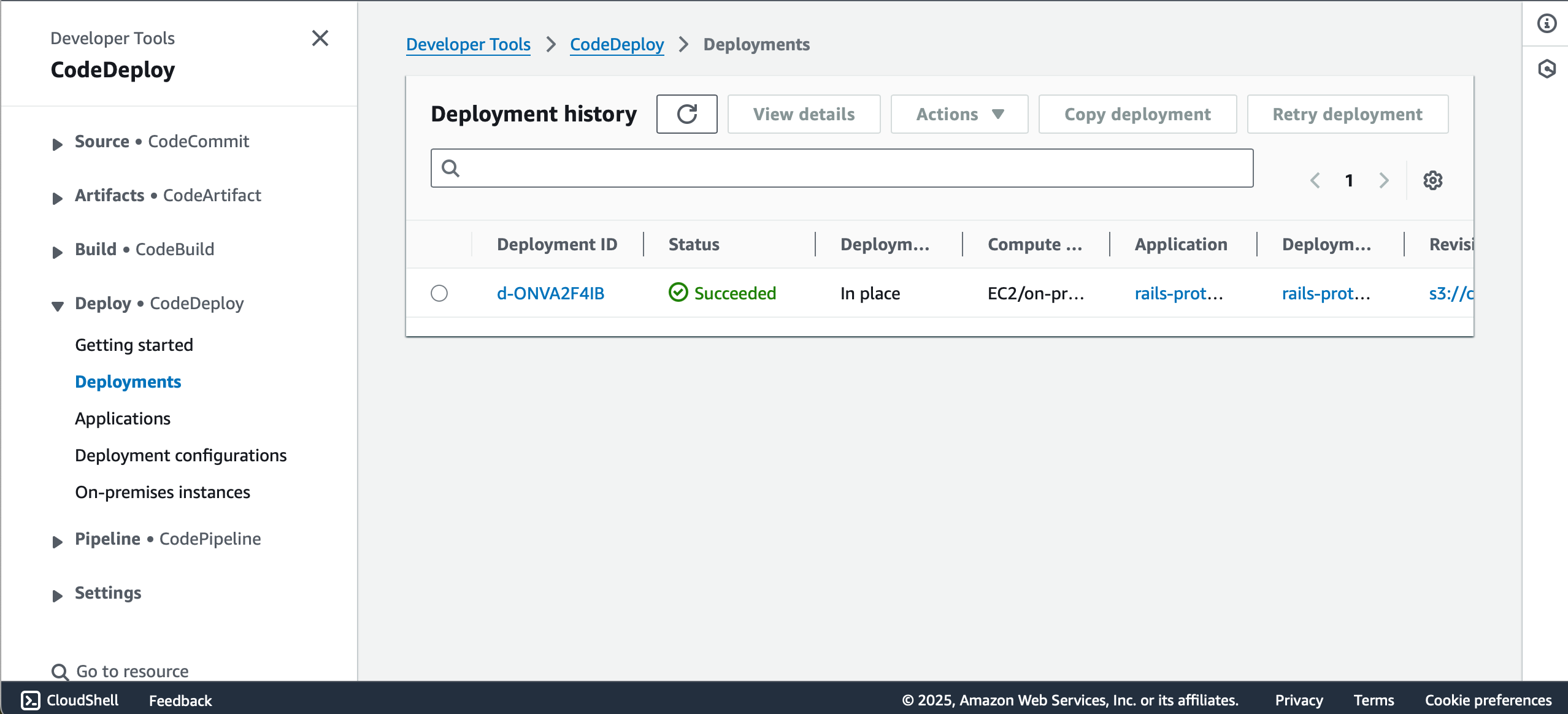
Task: Go to next page of deployments
Action: tap(1384, 180)
